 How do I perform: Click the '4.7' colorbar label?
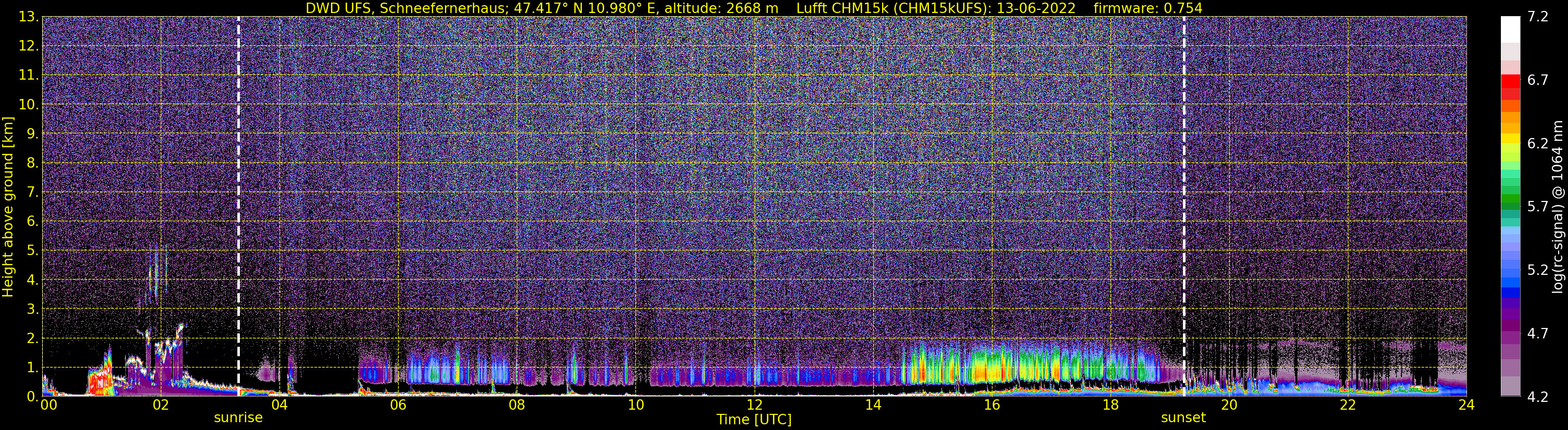pyautogui.click(x=1538, y=334)
